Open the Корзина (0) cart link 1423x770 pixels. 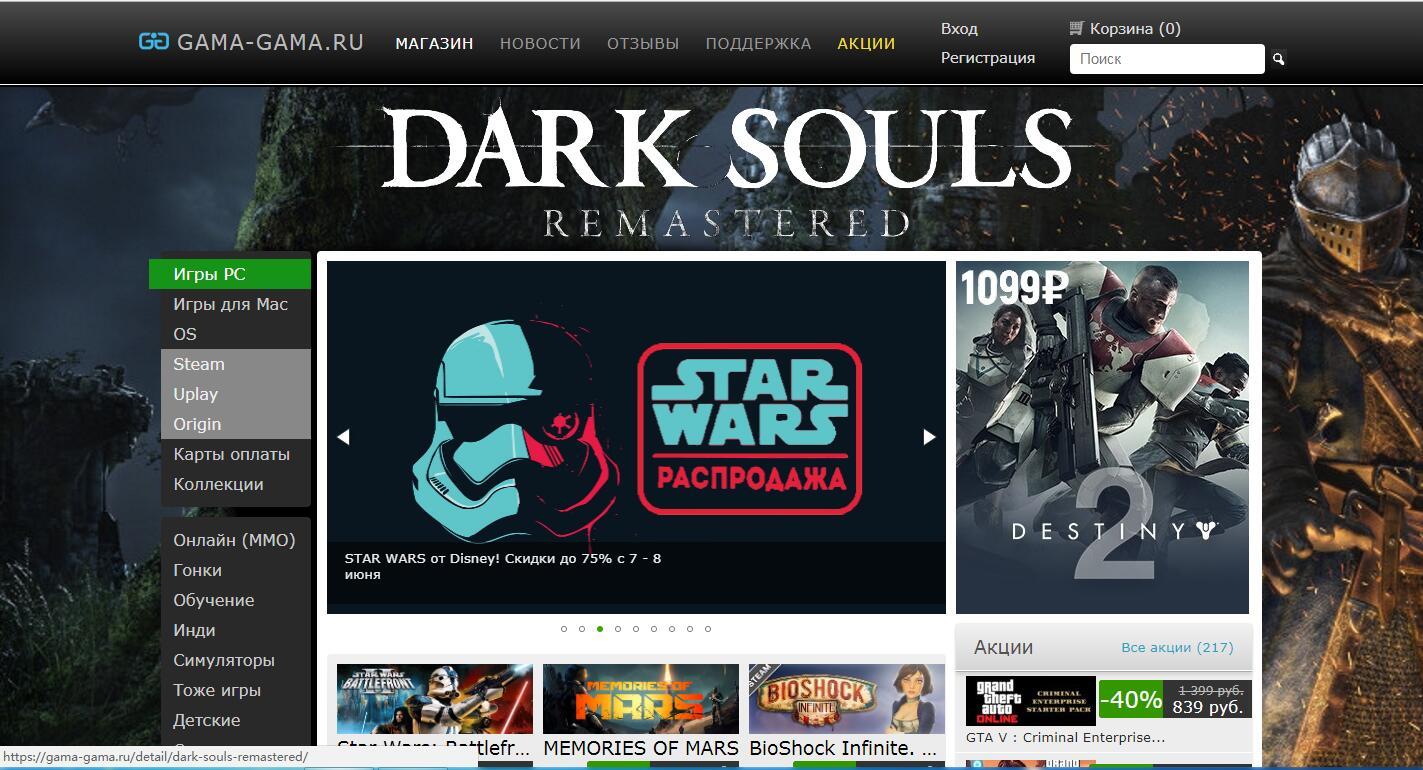pyautogui.click(x=1135, y=29)
